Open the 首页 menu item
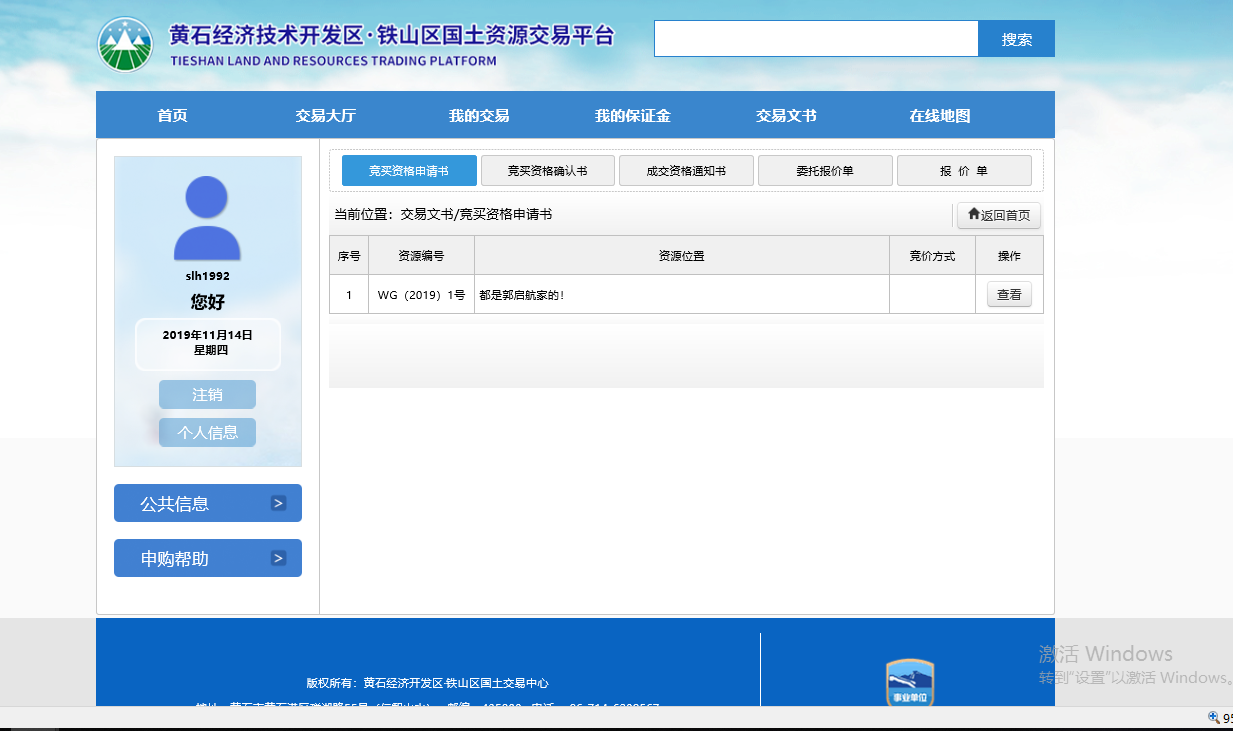This screenshot has height=731, width=1233. (172, 116)
